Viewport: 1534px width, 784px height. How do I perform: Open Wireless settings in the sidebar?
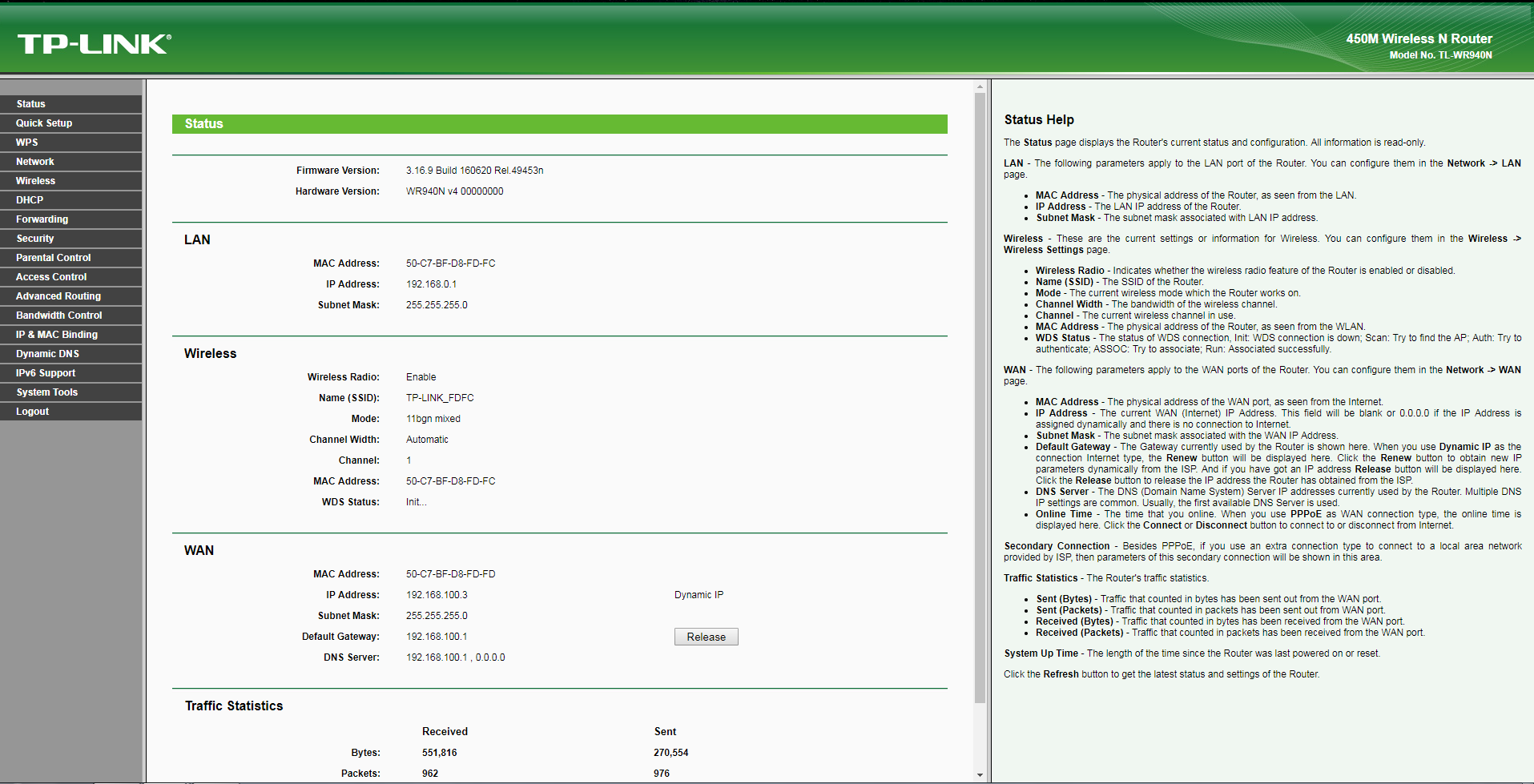[70, 181]
